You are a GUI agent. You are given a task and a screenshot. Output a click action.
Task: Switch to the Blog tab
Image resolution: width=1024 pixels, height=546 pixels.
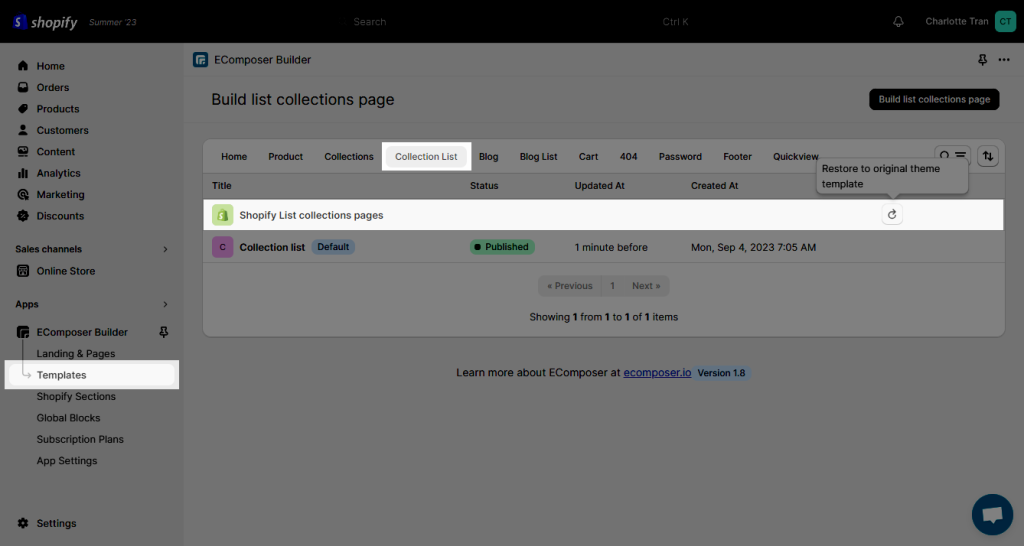[x=488, y=157]
